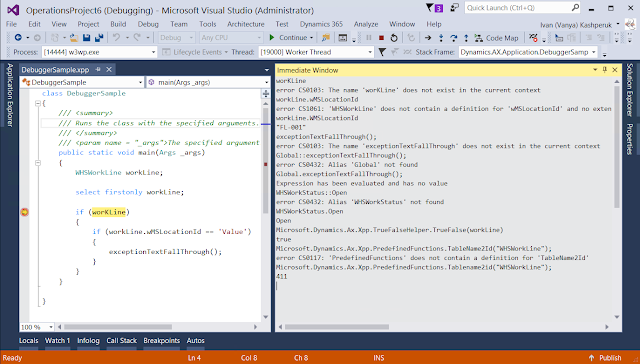Switch to the Call Stack tab
Image resolution: width=640 pixels, height=364 pixels.
(122, 340)
